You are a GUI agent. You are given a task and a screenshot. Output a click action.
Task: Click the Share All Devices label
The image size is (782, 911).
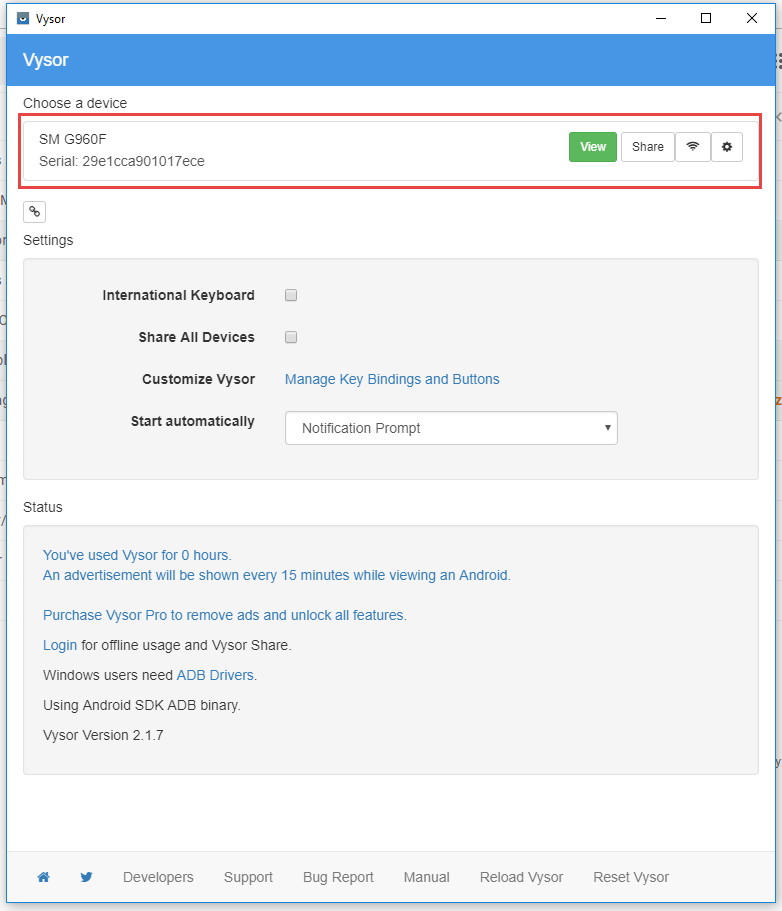(196, 337)
